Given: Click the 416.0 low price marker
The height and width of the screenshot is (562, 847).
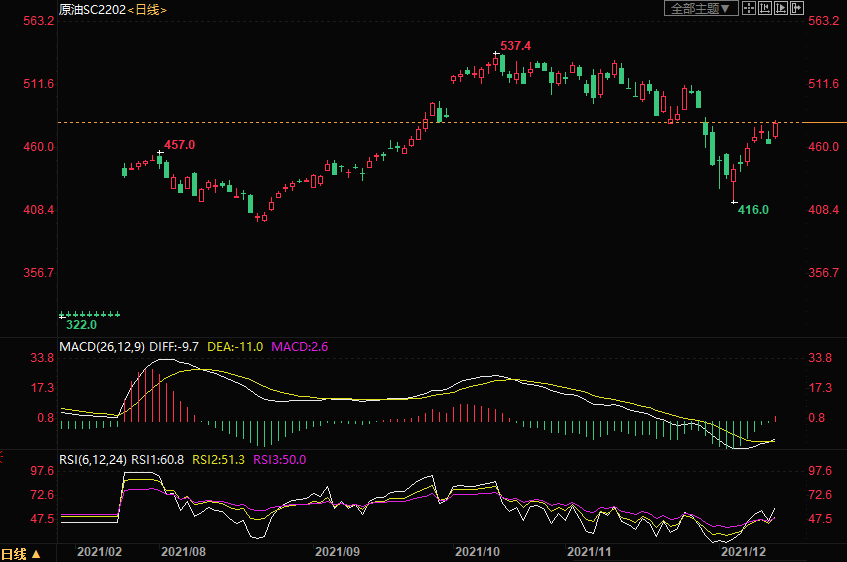Looking at the screenshot, I should coord(753,210).
